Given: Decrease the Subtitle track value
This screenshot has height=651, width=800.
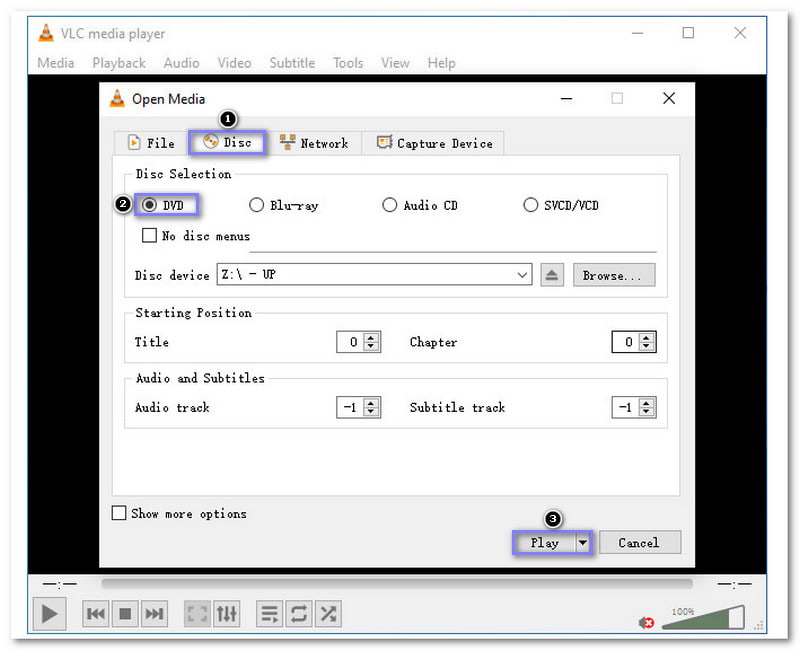Looking at the screenshot, I should (646, 412).
